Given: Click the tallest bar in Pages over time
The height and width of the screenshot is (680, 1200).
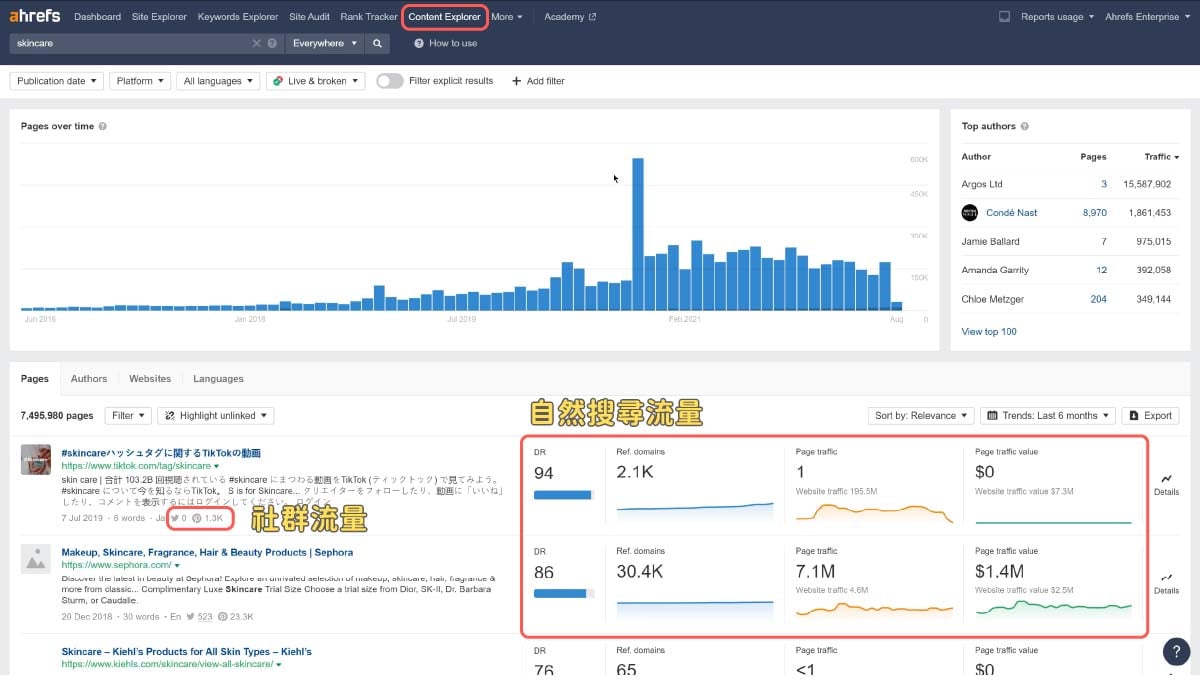Looking at the screenshot, I should 637,235.
